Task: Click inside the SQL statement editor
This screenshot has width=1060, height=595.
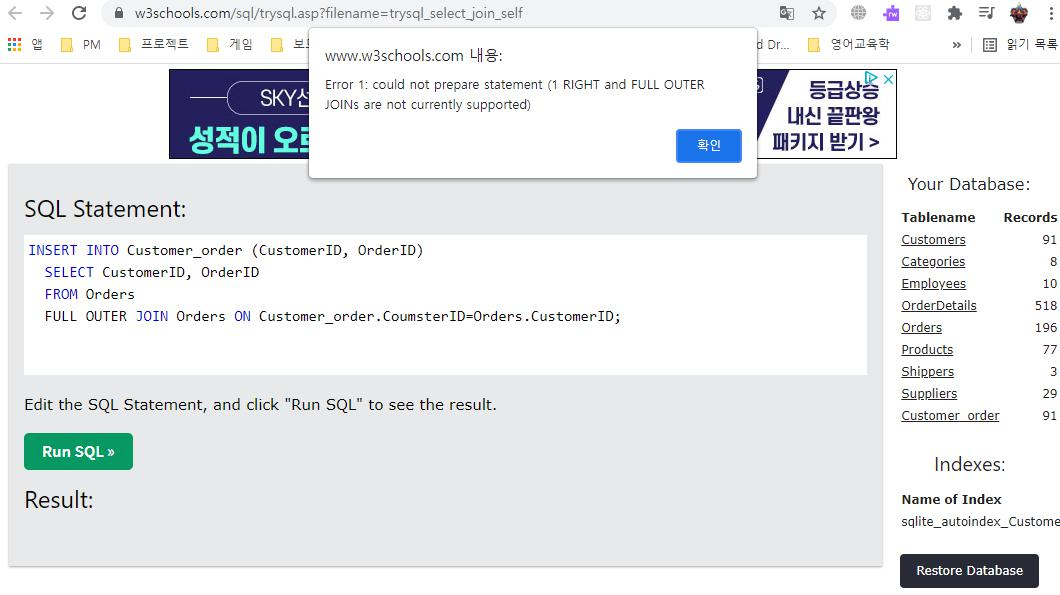Action: pos(445,305)
